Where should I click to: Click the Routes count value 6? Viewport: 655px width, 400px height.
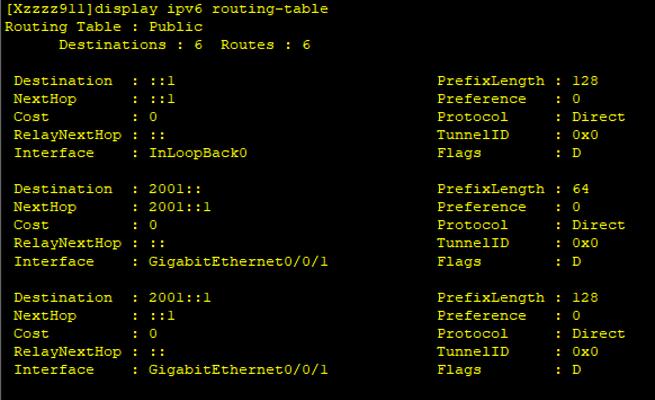pos(306,45)
